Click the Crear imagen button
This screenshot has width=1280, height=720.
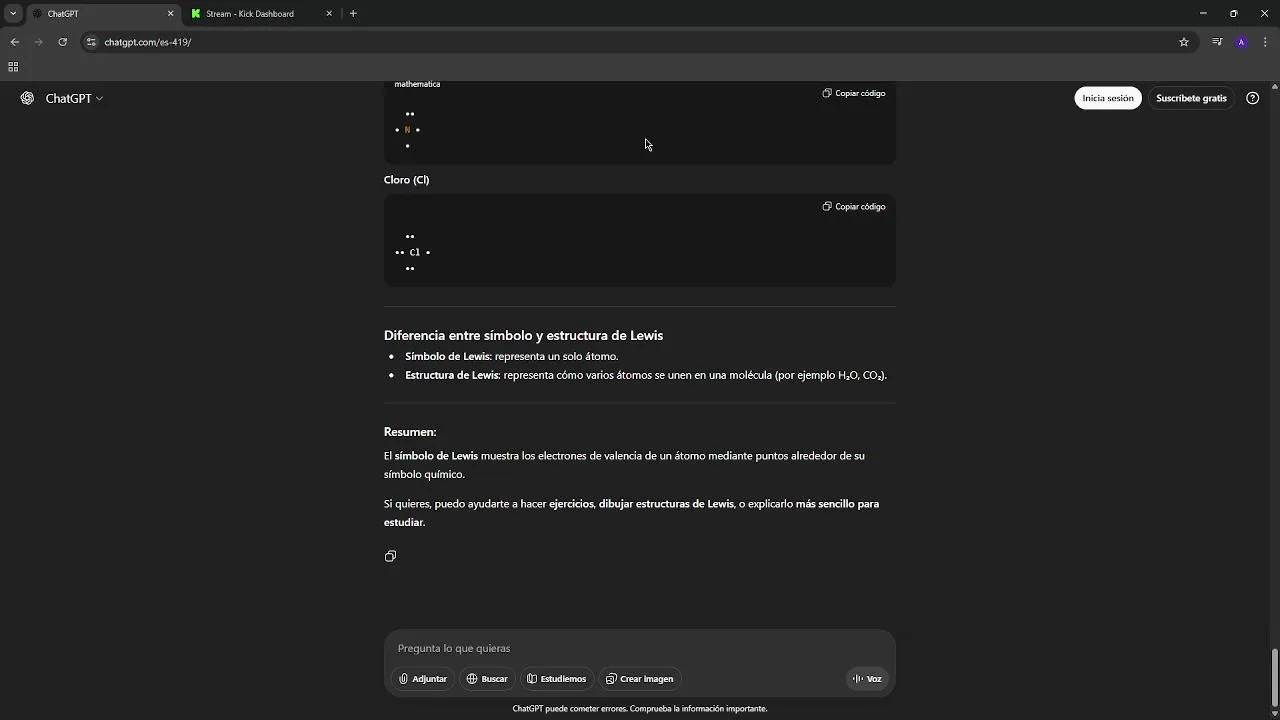coord(639,679)
